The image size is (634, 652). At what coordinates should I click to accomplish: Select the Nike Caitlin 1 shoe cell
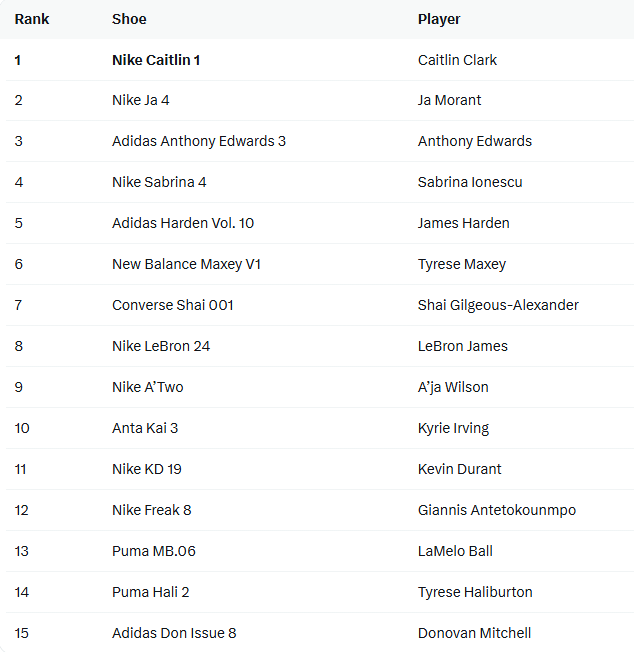(156, 60)
